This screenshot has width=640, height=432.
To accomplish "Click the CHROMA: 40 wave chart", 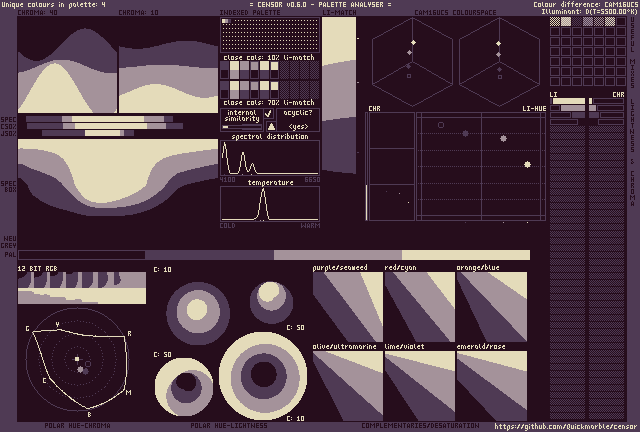I will coord(67,65).
